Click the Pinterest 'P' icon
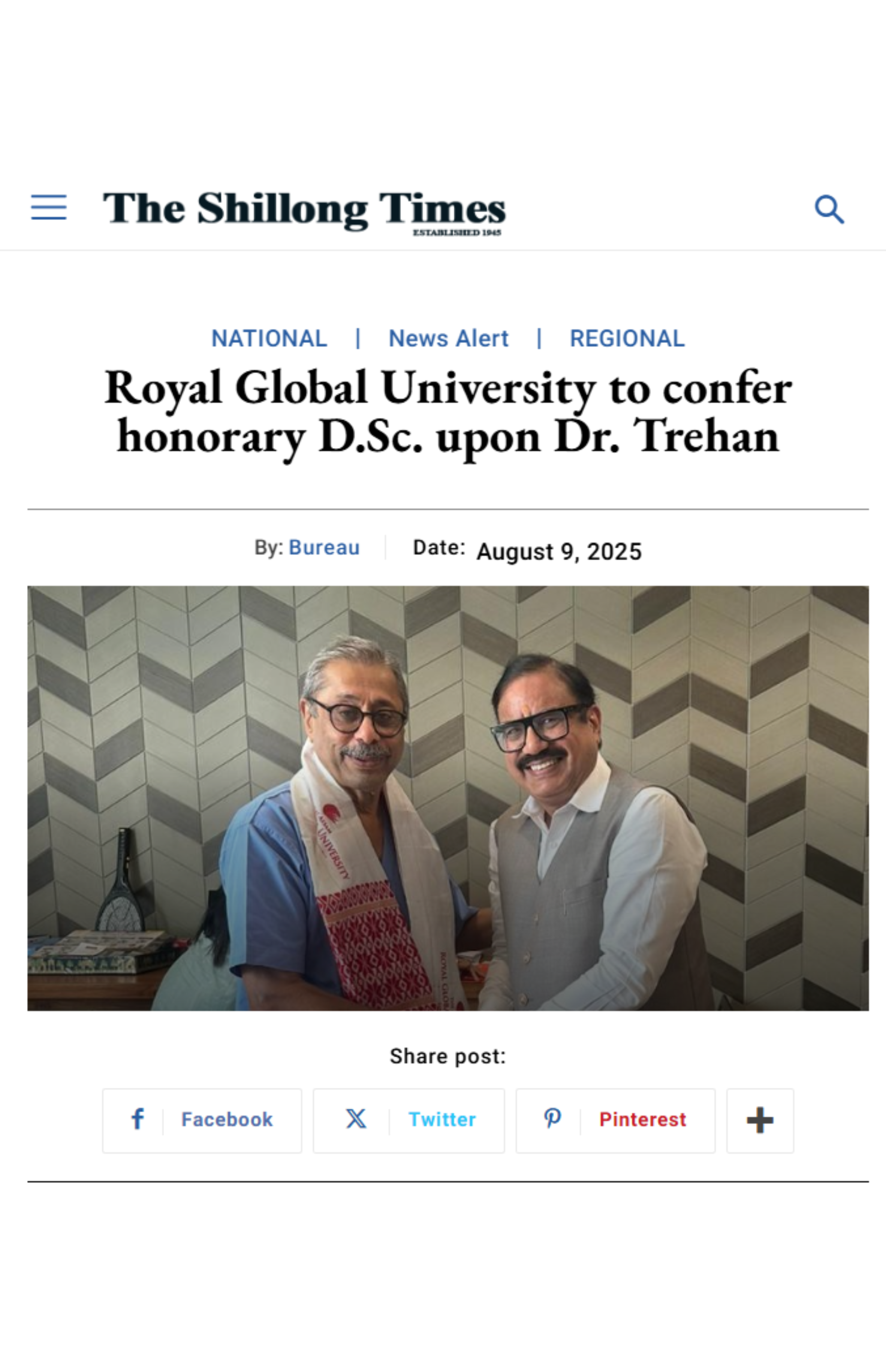This screenshot has width=886, height=1372. point(552,1119)
